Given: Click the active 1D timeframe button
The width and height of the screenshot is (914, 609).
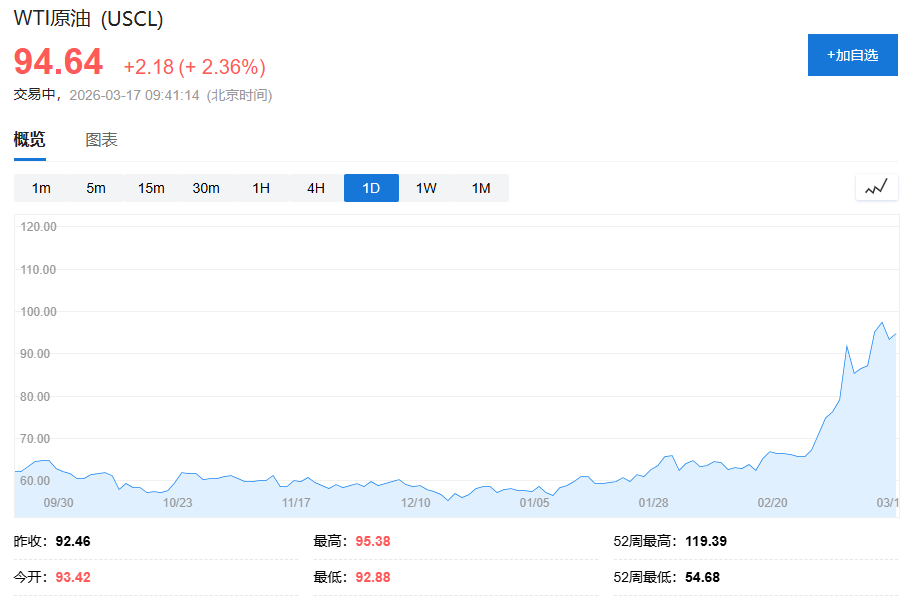Looking at the screenshot, I should point(371,188).
